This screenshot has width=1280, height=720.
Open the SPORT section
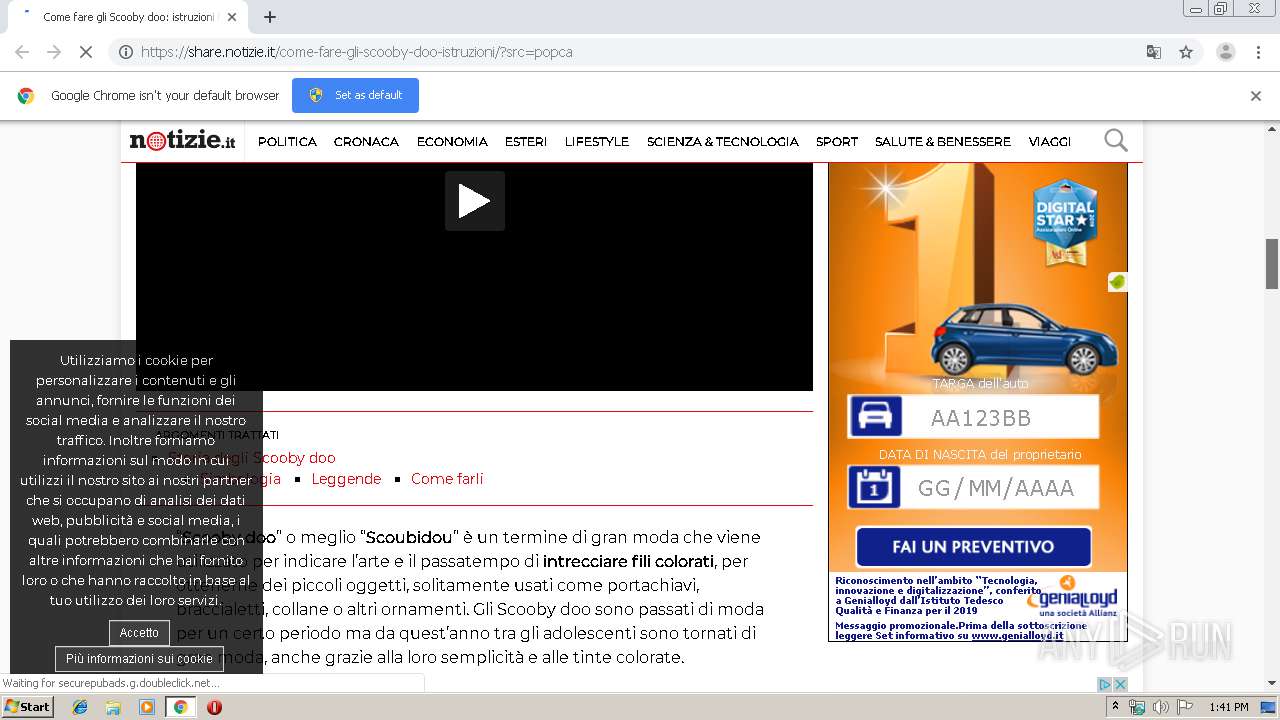pos(837,142)
